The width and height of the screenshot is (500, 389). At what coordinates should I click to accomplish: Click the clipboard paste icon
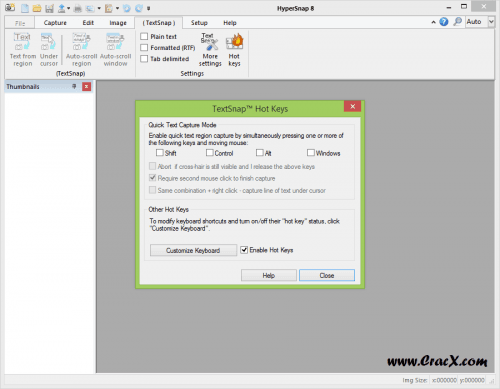click(x=109, y=8)
